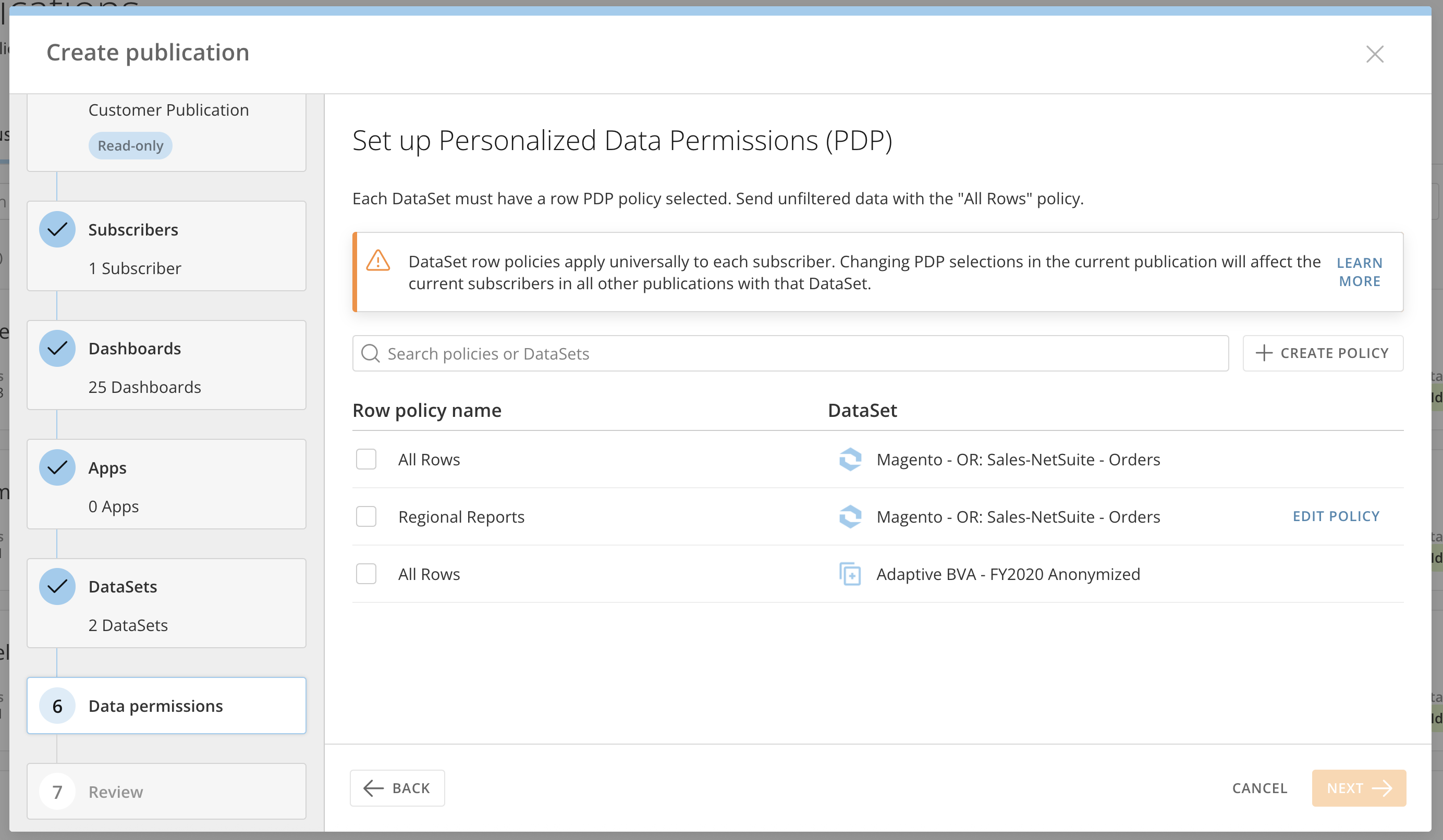Click the Subscribers step checkmark icon
Image resolution: width=1443 pixels, height=840 pixels.
tap(57, 229)
